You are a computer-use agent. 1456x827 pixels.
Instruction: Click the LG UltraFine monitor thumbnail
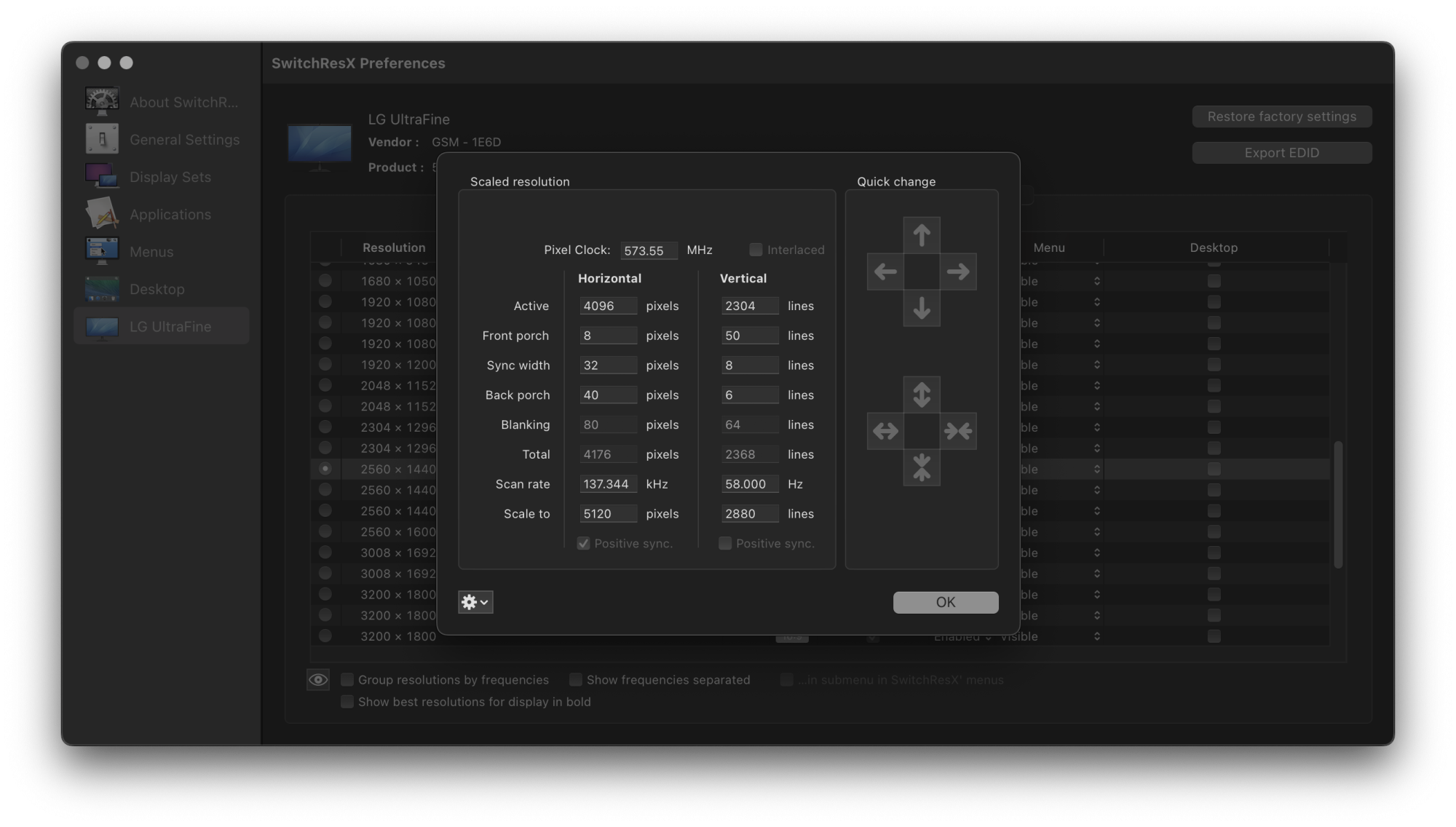tap(320, 146)
